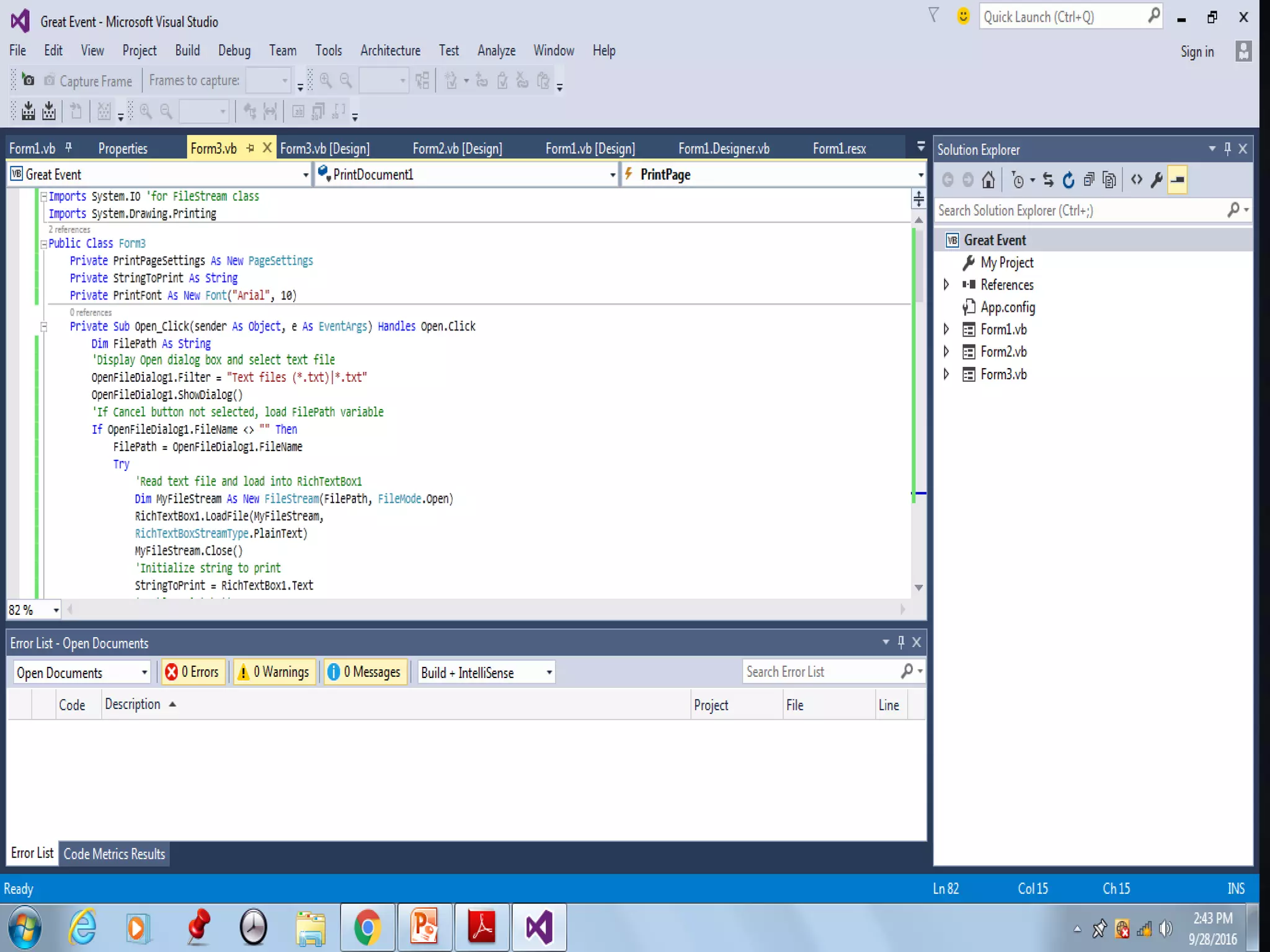Click the Sign in link

pos(1197,52)
